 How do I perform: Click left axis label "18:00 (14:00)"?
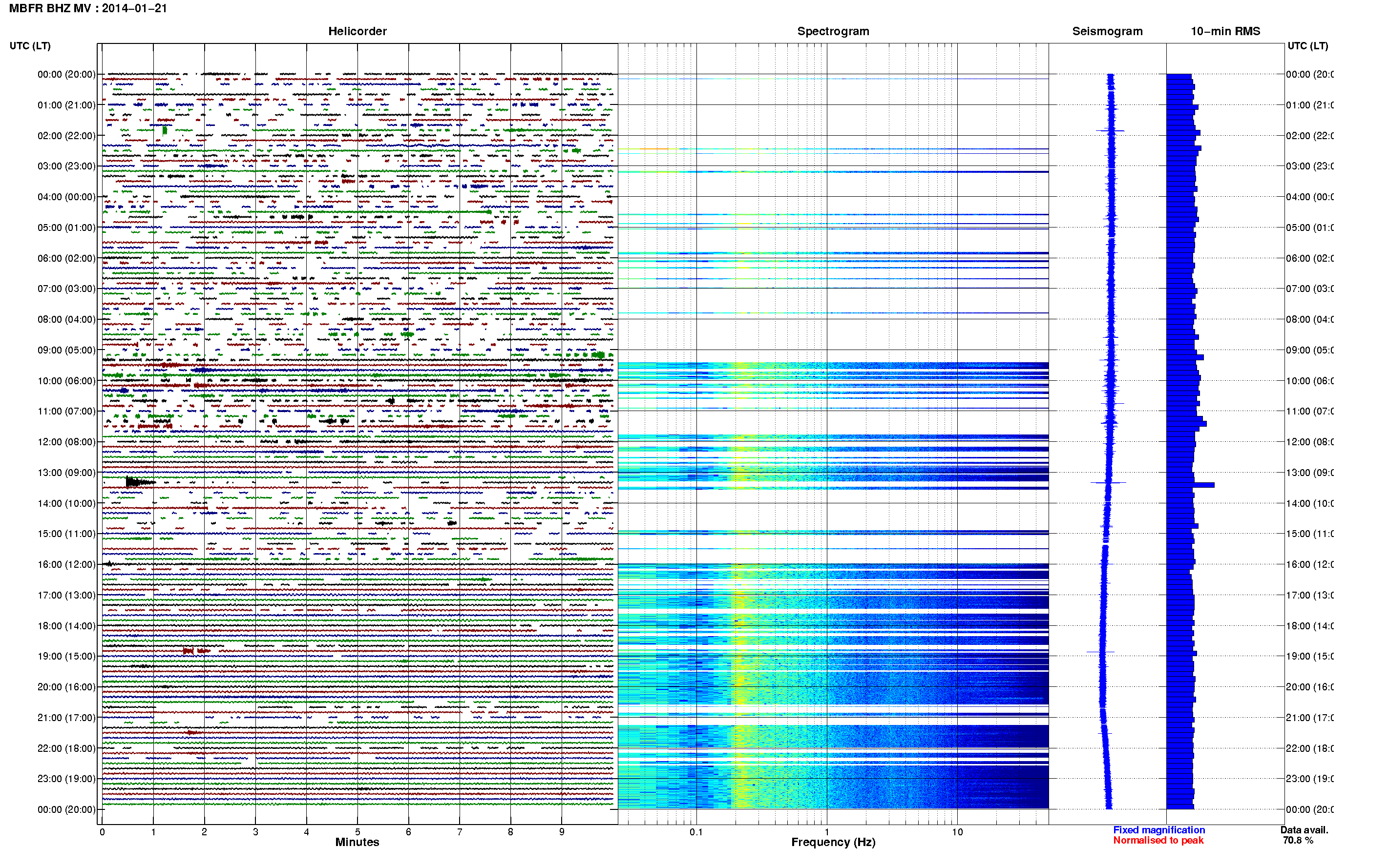[x=66, y=626]
